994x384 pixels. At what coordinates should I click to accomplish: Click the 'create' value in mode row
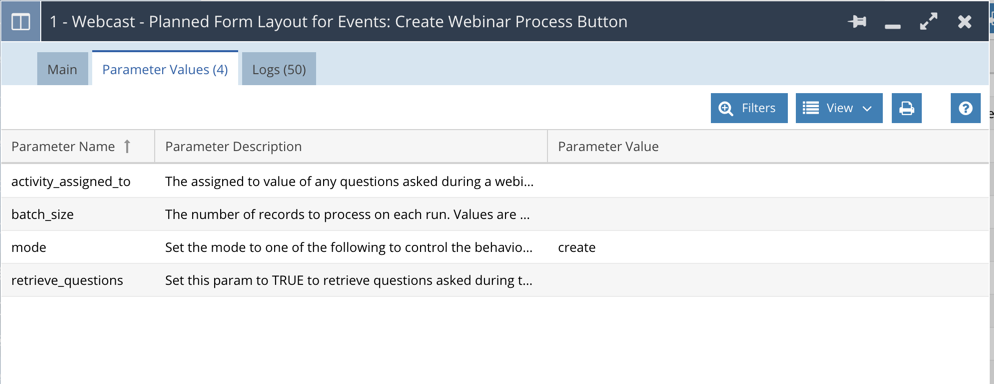point(576,248)
